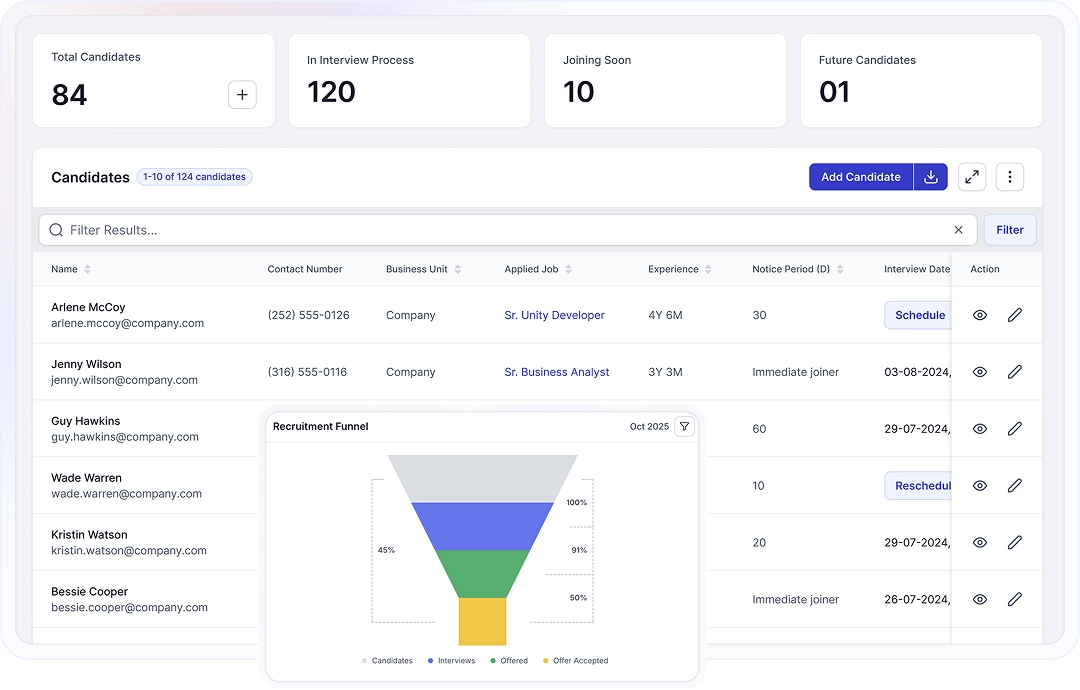Open the three-dot options menu
Image resolution: width=1080 pixels, height=690 pixels.
pyautogui.click(x=1009, y=176)
